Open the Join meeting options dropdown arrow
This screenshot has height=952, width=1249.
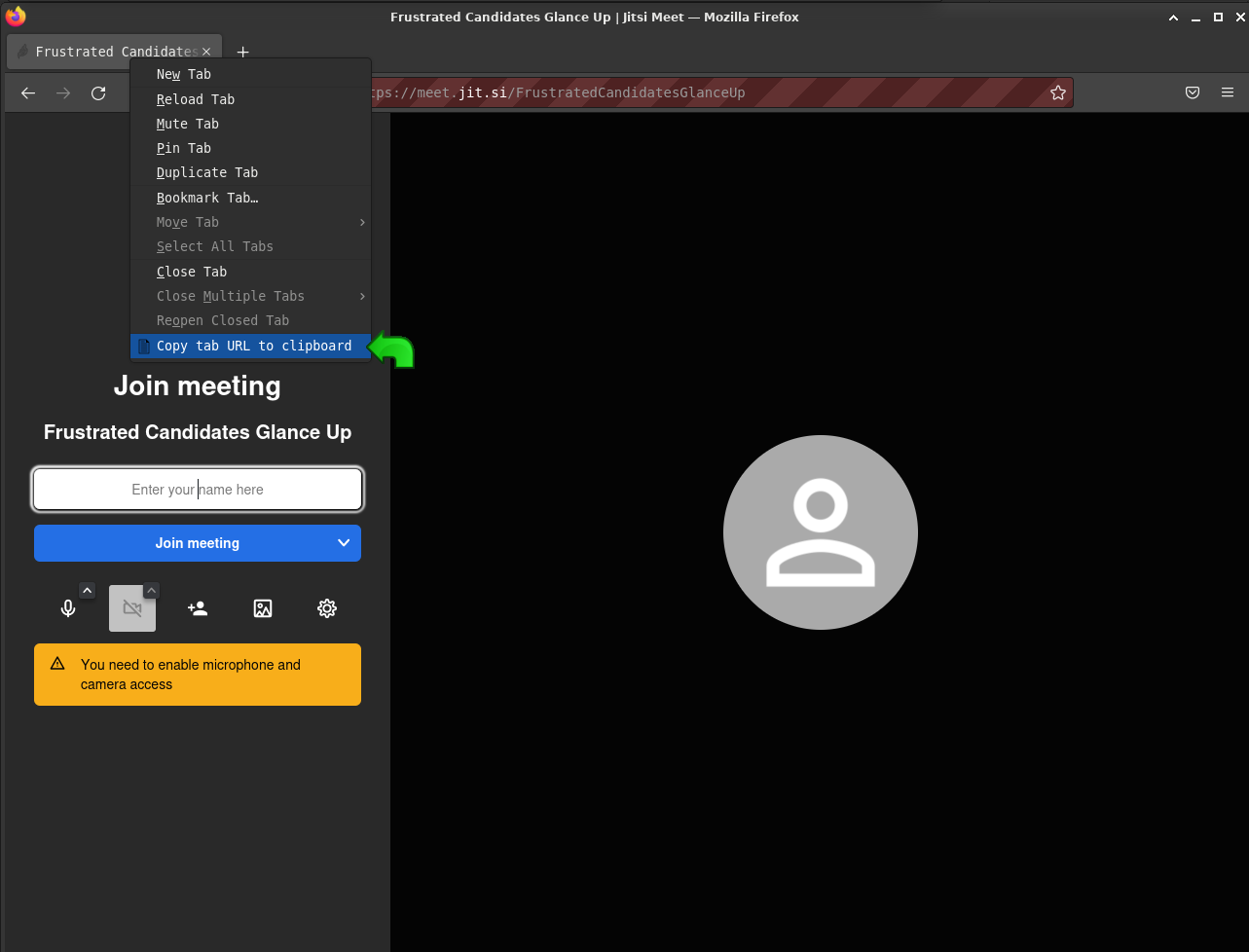coord(344,543)
